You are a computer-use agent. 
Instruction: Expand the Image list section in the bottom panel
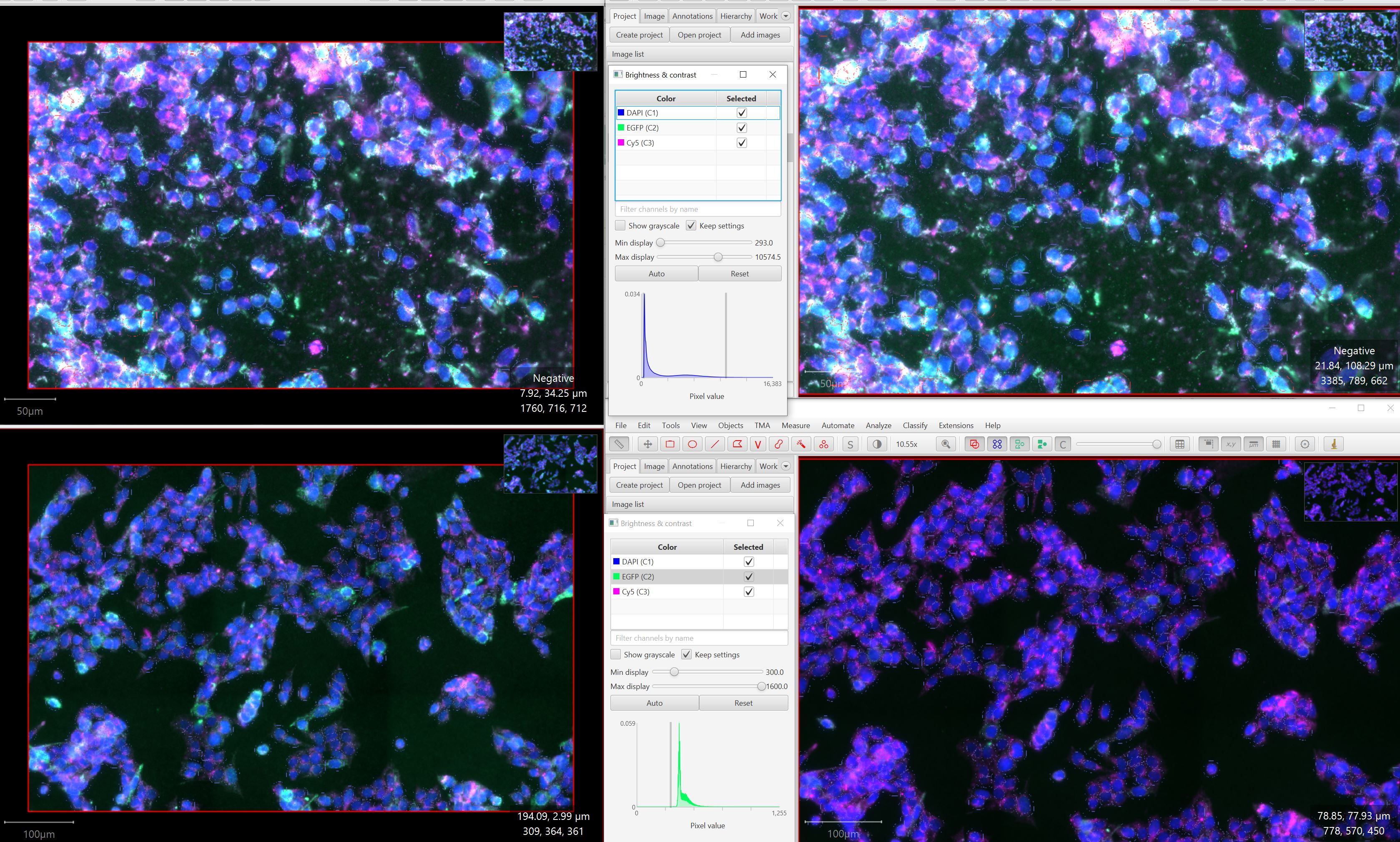point(627,504)
